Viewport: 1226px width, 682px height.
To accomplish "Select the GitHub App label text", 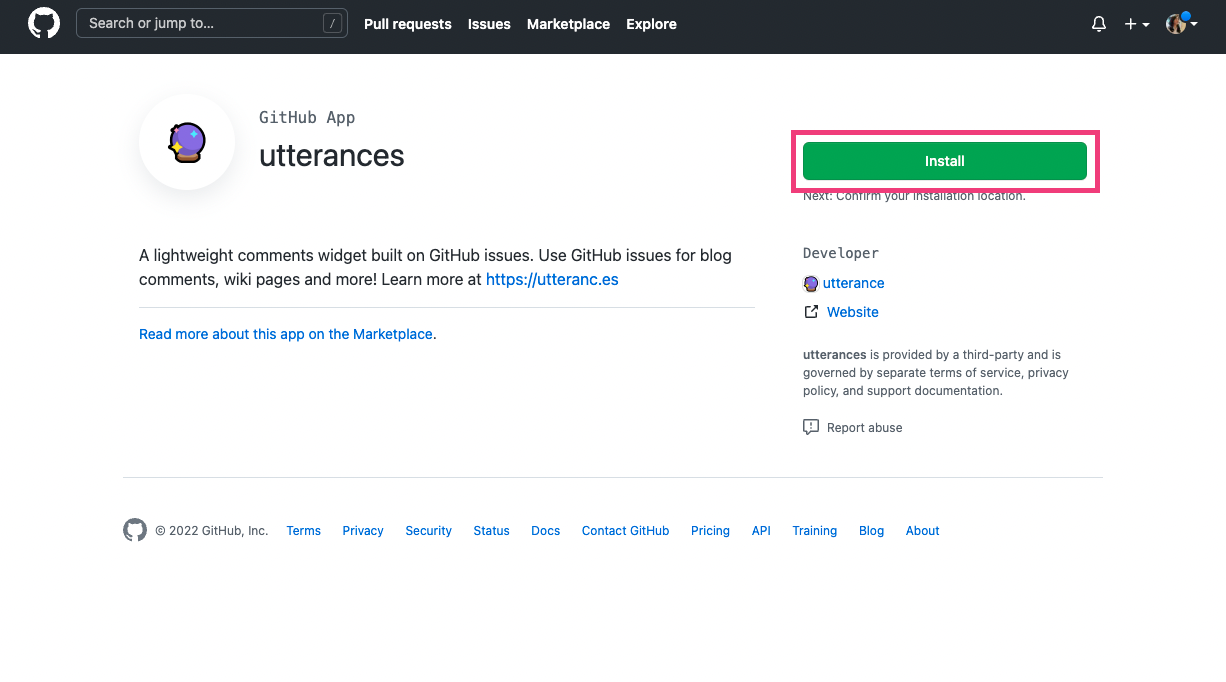I will point(307,117).
